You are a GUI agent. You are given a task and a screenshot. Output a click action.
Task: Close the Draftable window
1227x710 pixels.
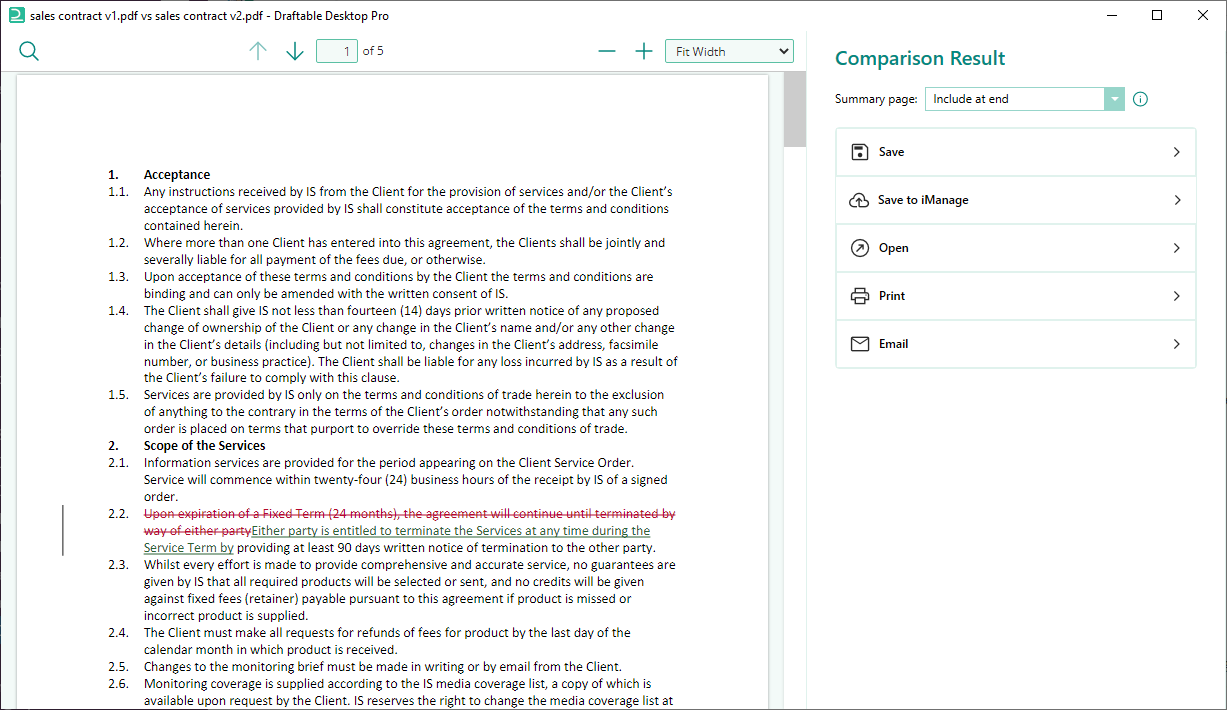(x=1203, y=16)
